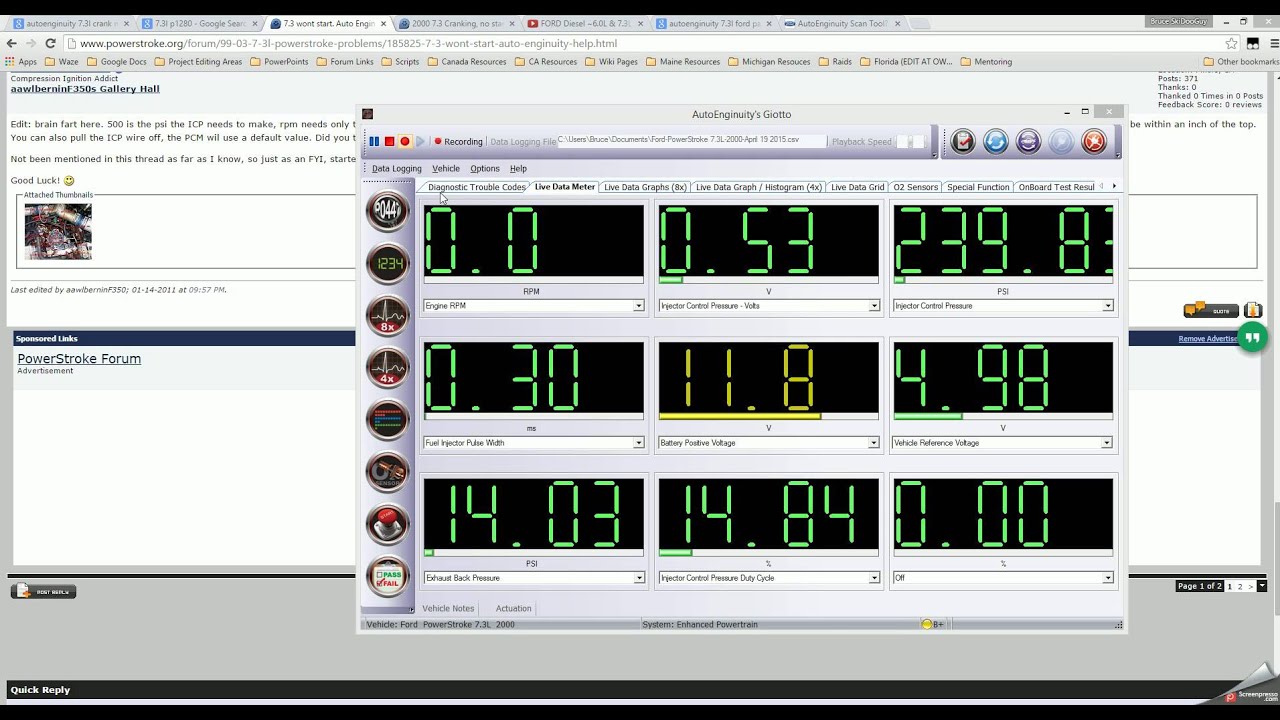Open the Options menu in Giotto
This screenshot has height=720, width=1280.
(485, 168)
